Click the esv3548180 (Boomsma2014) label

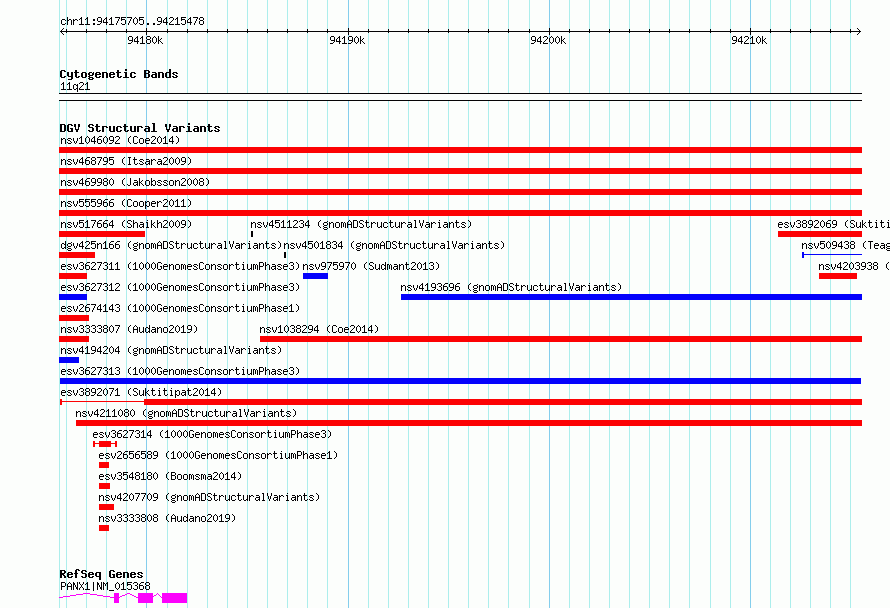click(x=170, y=476)
